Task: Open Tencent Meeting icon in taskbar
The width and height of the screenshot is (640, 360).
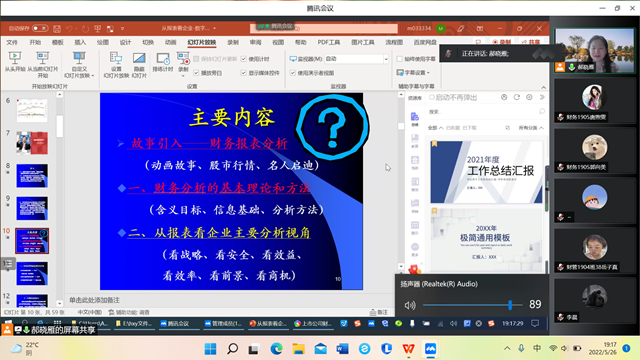Action: (431, 349)
